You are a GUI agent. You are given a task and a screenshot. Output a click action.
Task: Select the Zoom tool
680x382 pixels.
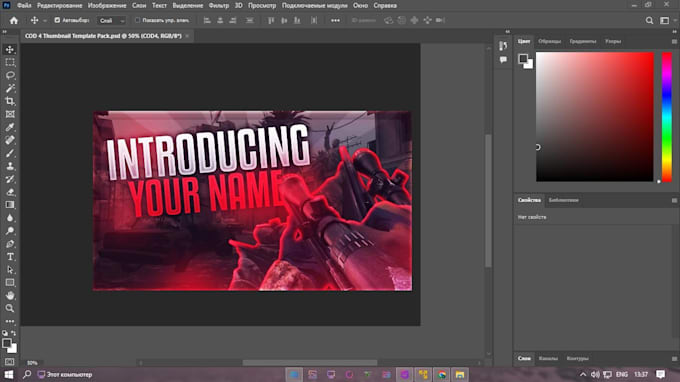[x=10, y=308]
